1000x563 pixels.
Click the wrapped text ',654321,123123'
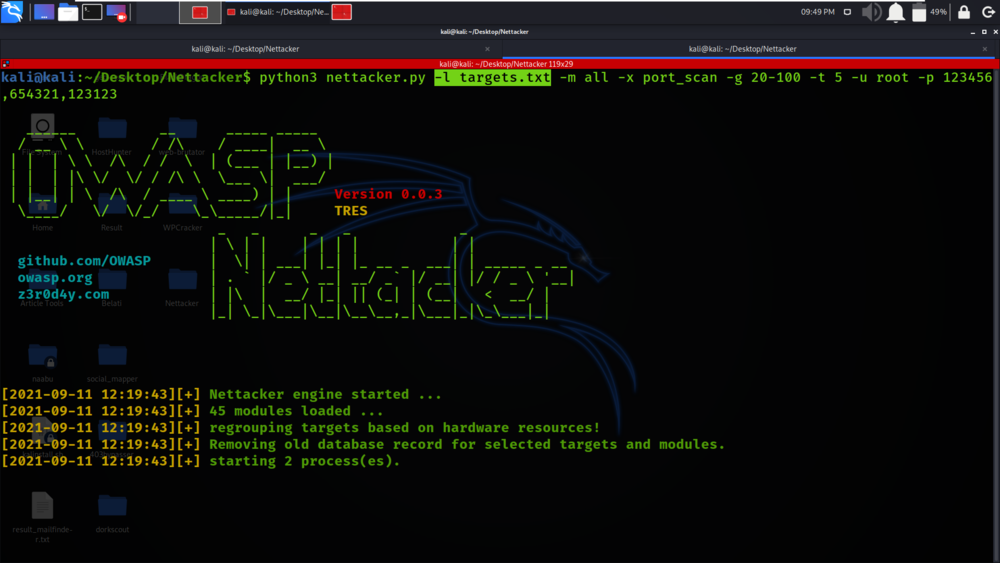pos(59,94)
